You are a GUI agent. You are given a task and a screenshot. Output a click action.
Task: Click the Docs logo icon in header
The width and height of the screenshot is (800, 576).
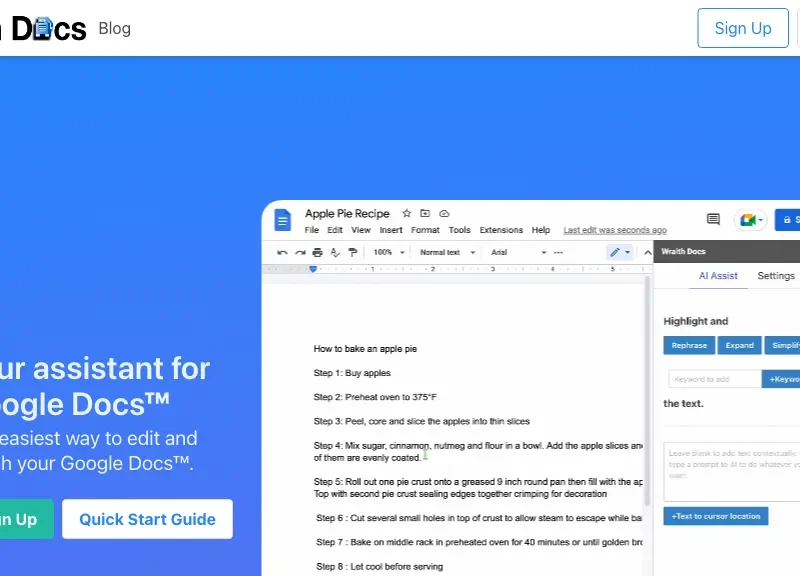[x=43, y=28]
